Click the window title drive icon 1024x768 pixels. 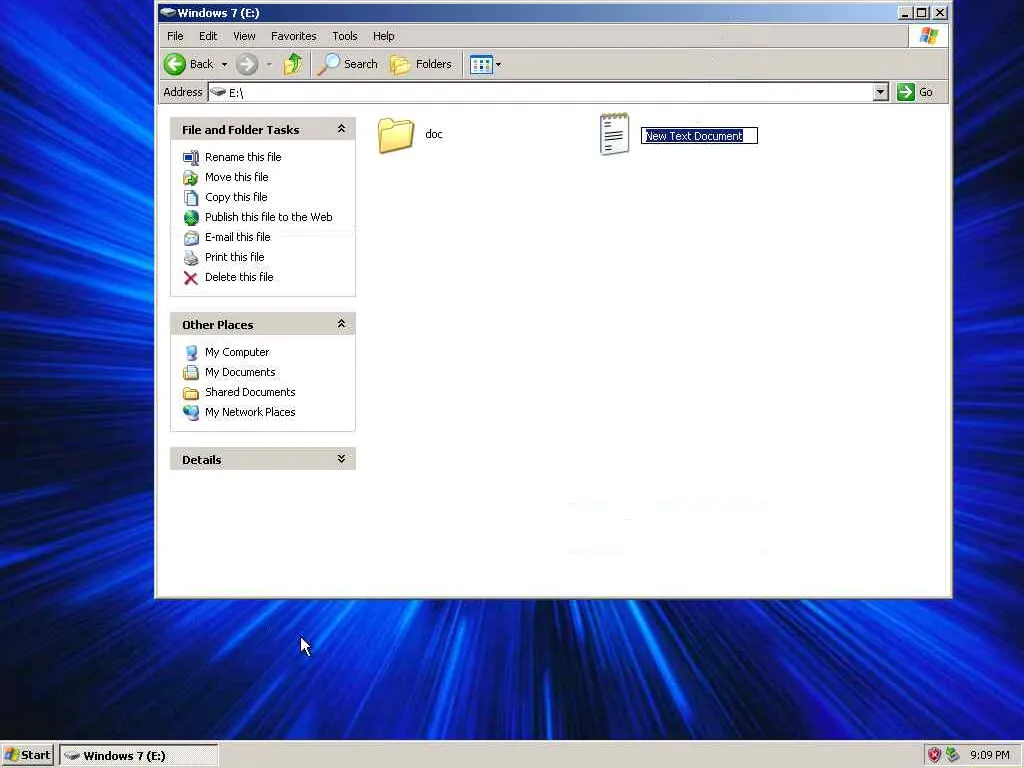(167, 12)
